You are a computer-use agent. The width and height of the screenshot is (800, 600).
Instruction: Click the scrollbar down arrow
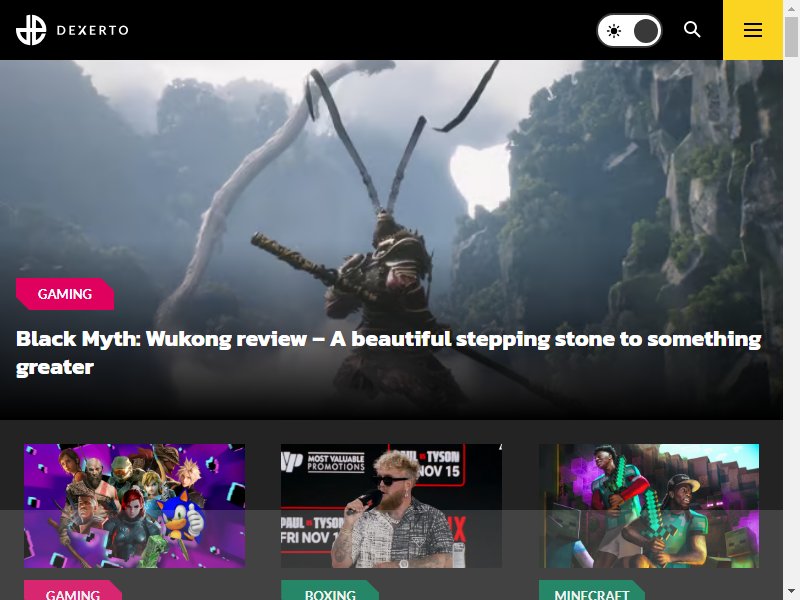[x=791, y=591]
